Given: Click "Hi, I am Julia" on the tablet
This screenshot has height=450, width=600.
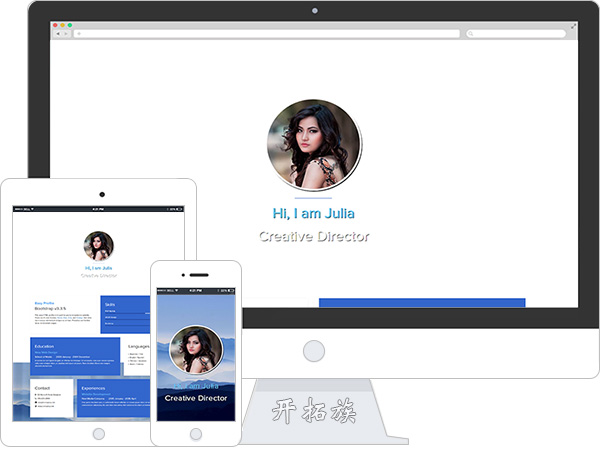Looking at the screenshot, I should pyautogui.click(x=98, y=268).
